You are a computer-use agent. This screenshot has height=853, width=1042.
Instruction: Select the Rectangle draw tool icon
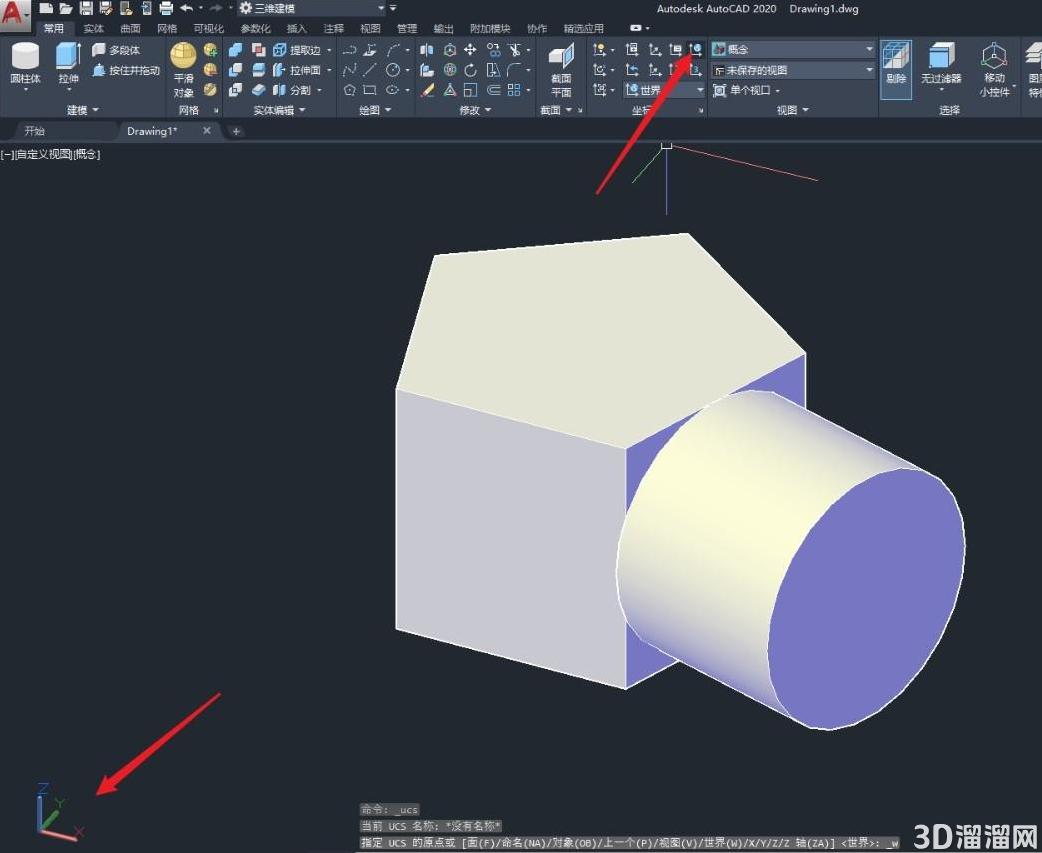coord(370,90)
